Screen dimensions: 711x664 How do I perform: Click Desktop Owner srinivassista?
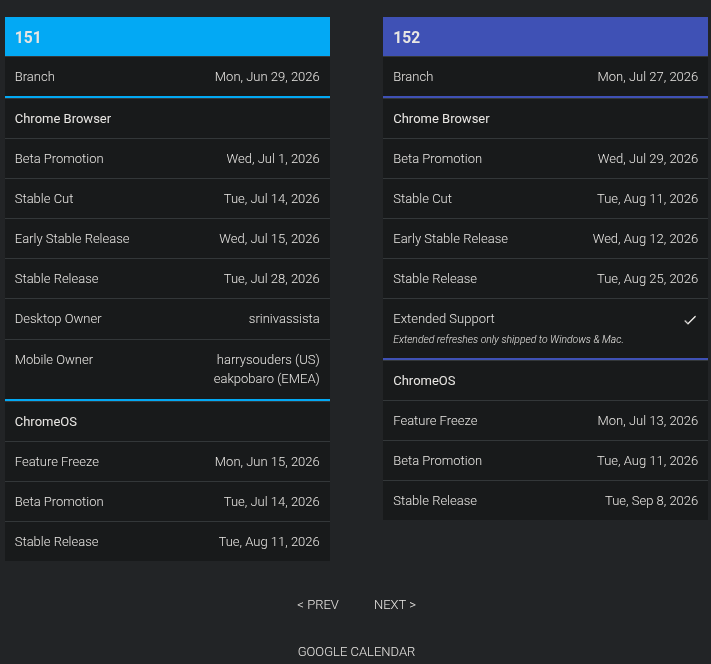coord(284,319)
